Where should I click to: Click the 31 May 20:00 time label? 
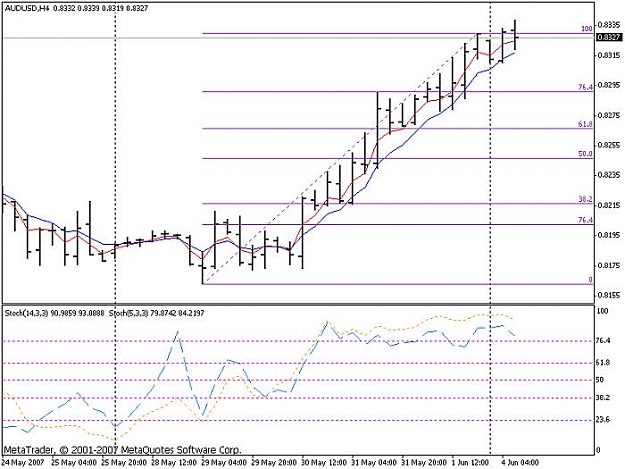click(x=424, y=463)
